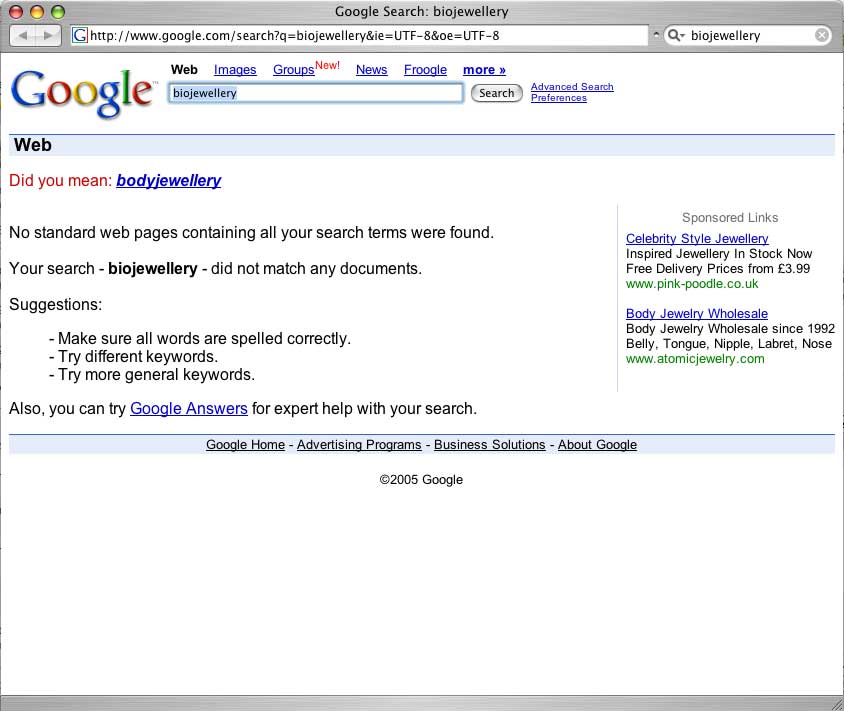
Task: Click "Inspired Jewellery In Stock Now" ad text
Action: tap(719, 254)
